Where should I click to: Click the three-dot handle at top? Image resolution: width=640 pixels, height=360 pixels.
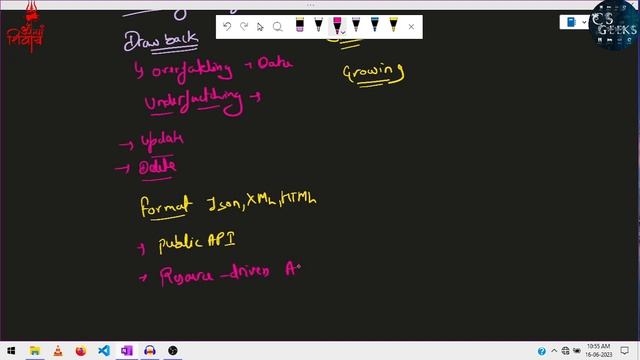click(x=311, y=5)
